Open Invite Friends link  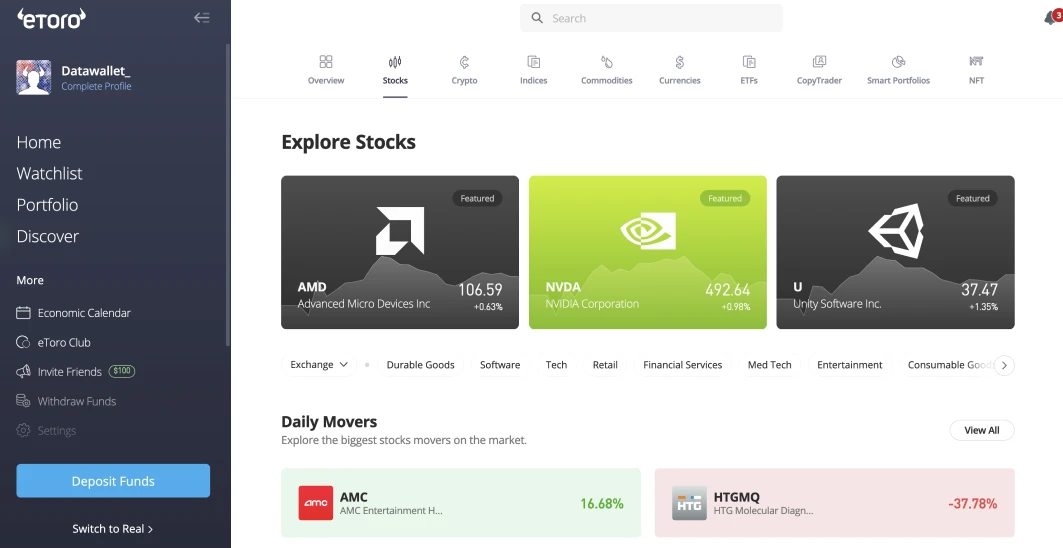[69, 372]
